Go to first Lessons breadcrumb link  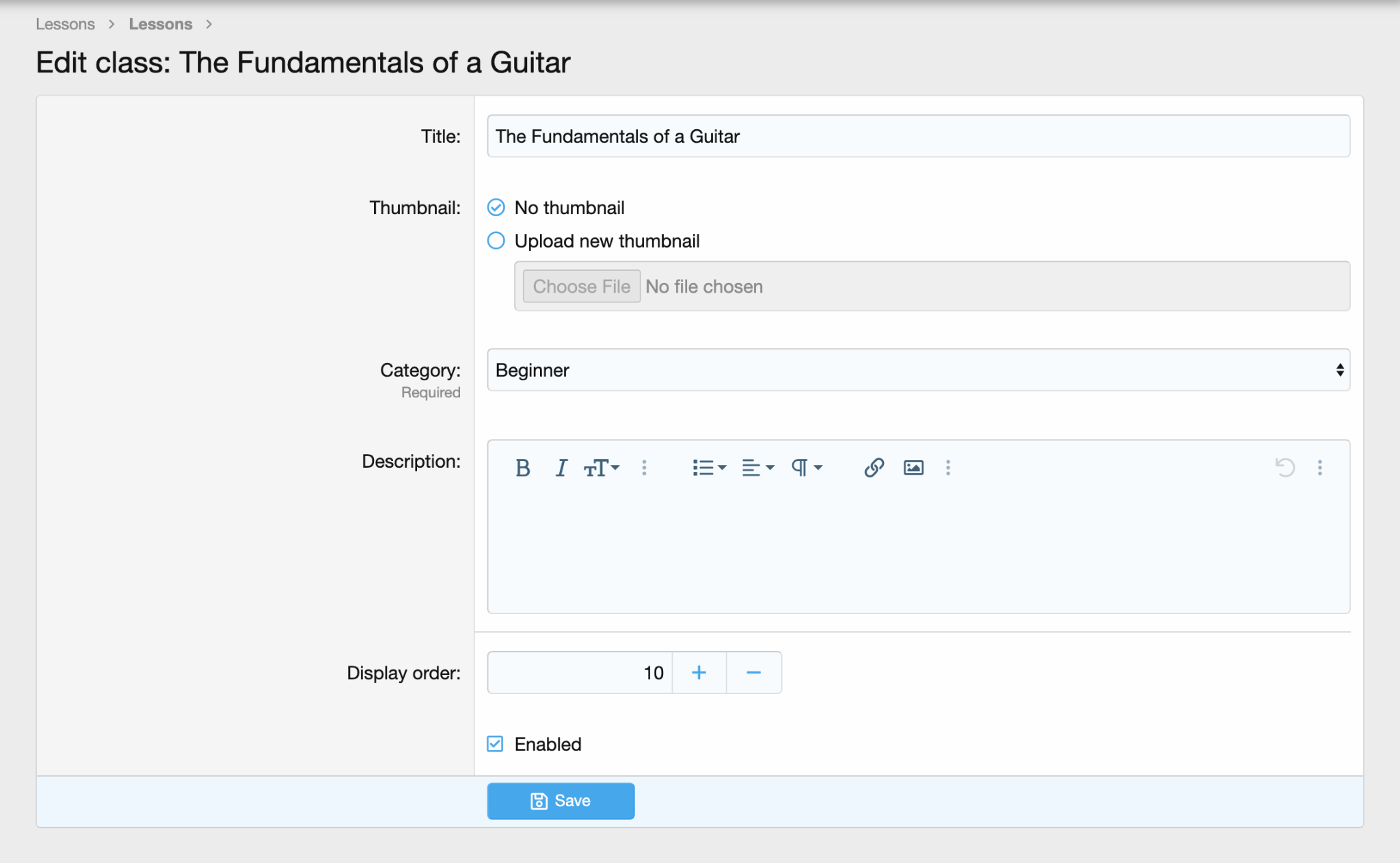pos(65,24)
